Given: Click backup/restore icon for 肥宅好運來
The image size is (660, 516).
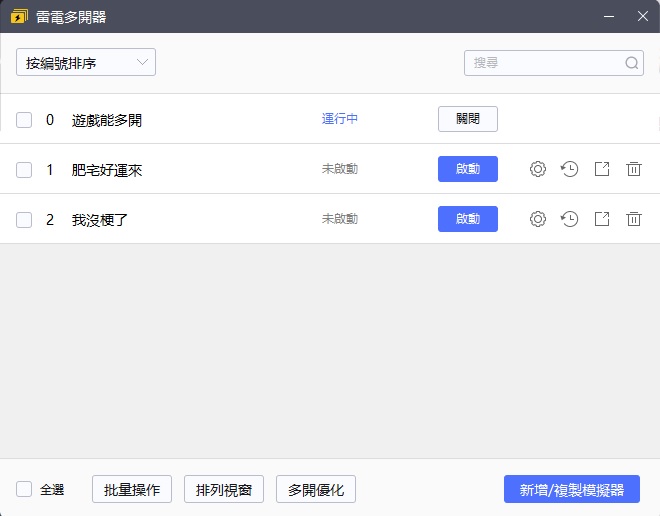Looking at the screenshot, I should [x=569, y=169].
